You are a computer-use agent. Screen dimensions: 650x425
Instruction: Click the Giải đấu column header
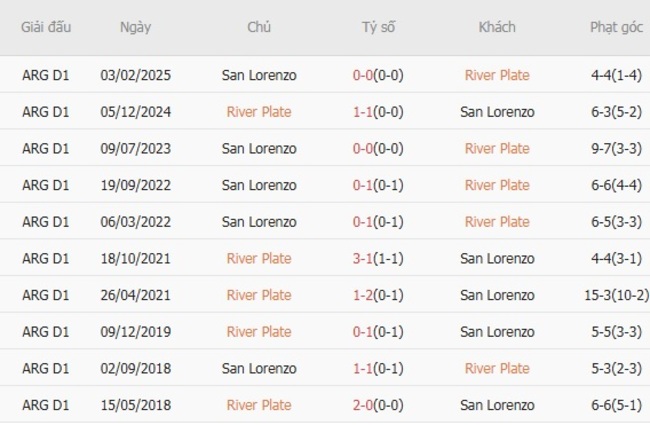(46, 27)
